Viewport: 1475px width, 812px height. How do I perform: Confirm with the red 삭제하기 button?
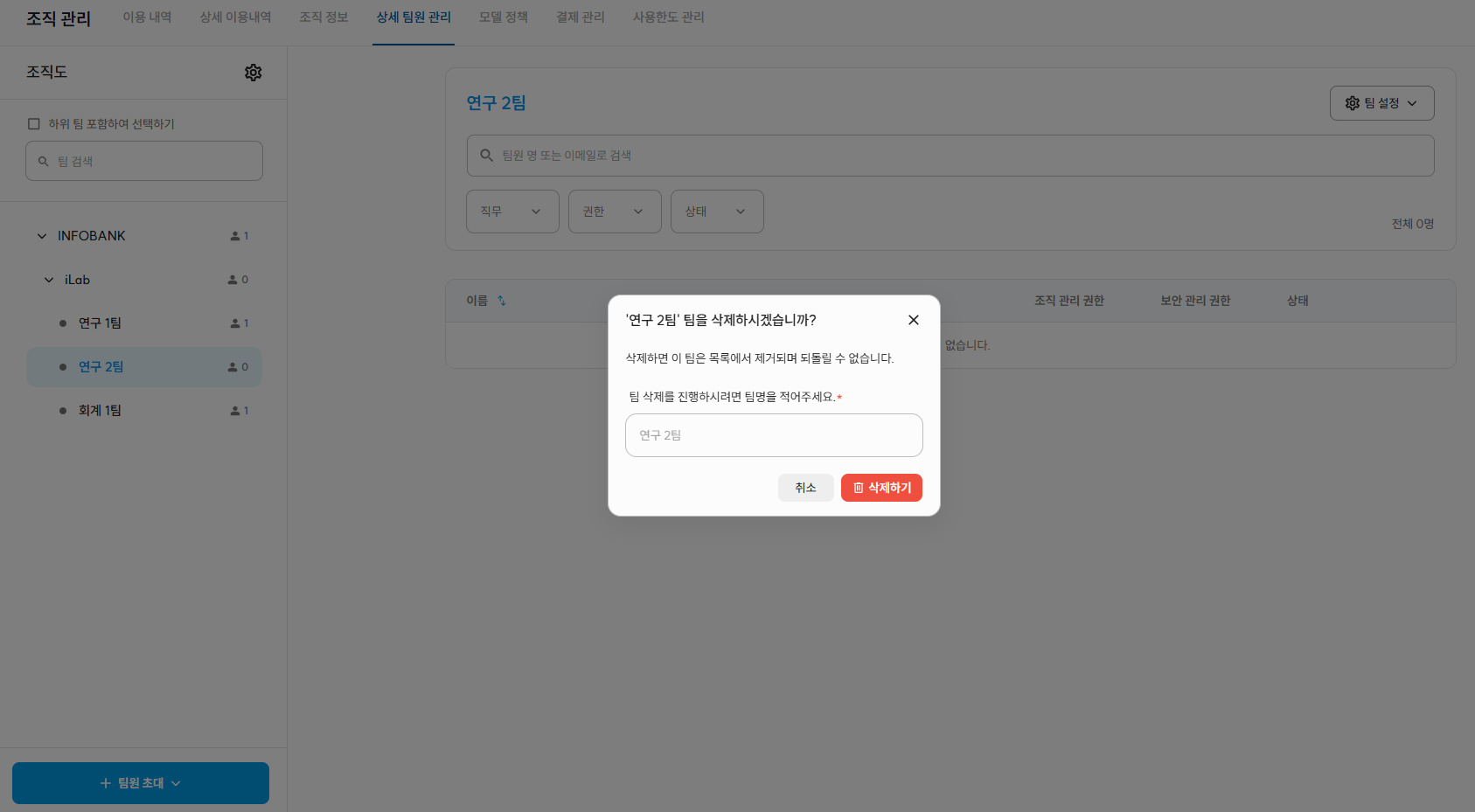[881, 488]
